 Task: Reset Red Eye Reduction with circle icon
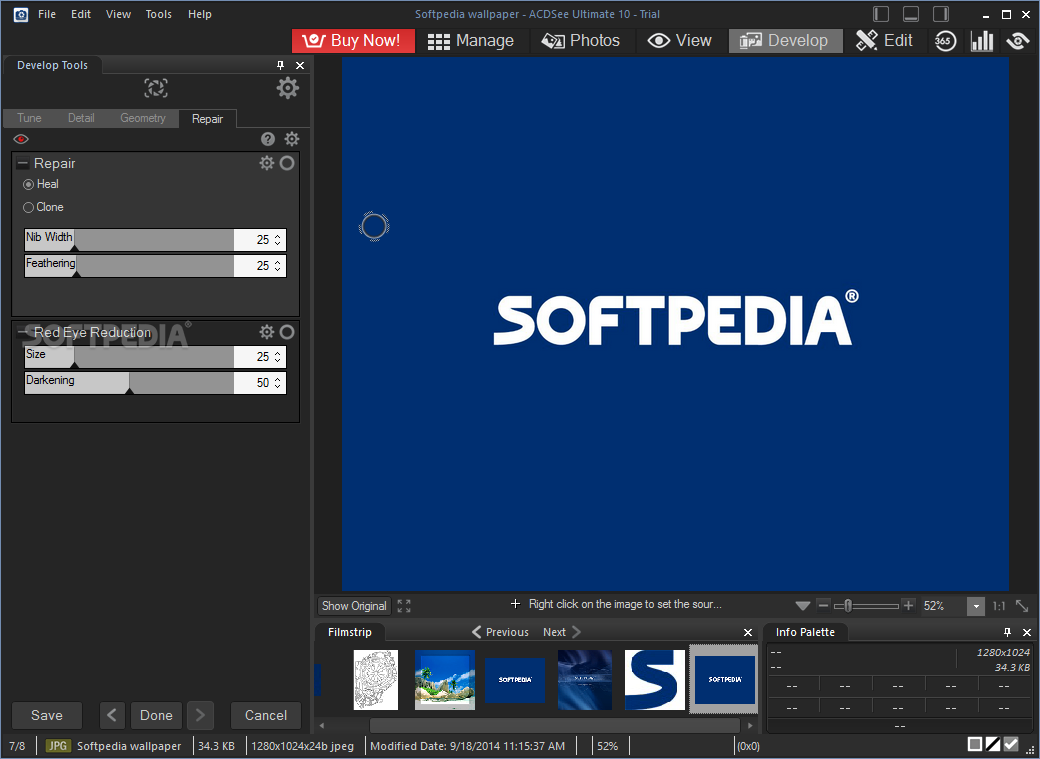click(287, 332)
